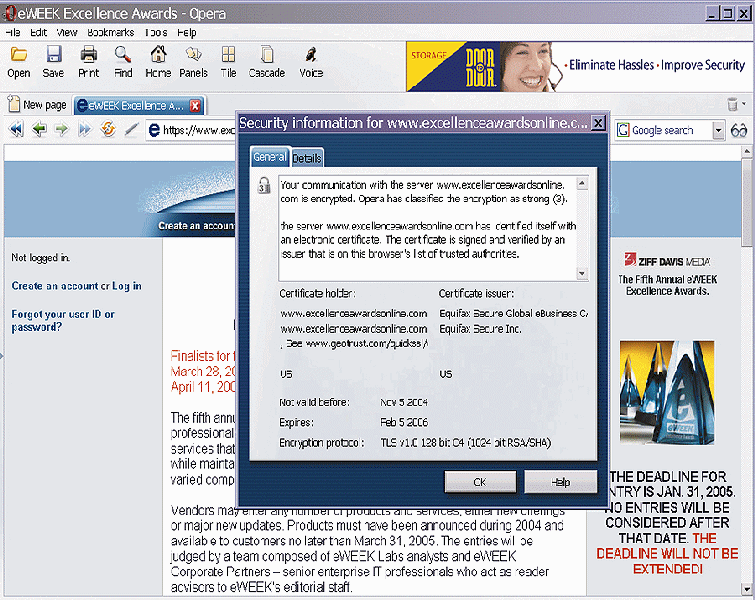The width and height of the screenshot is (755, 600).
Task: Open the Create an account or Log in link
Action: point(77,286)
